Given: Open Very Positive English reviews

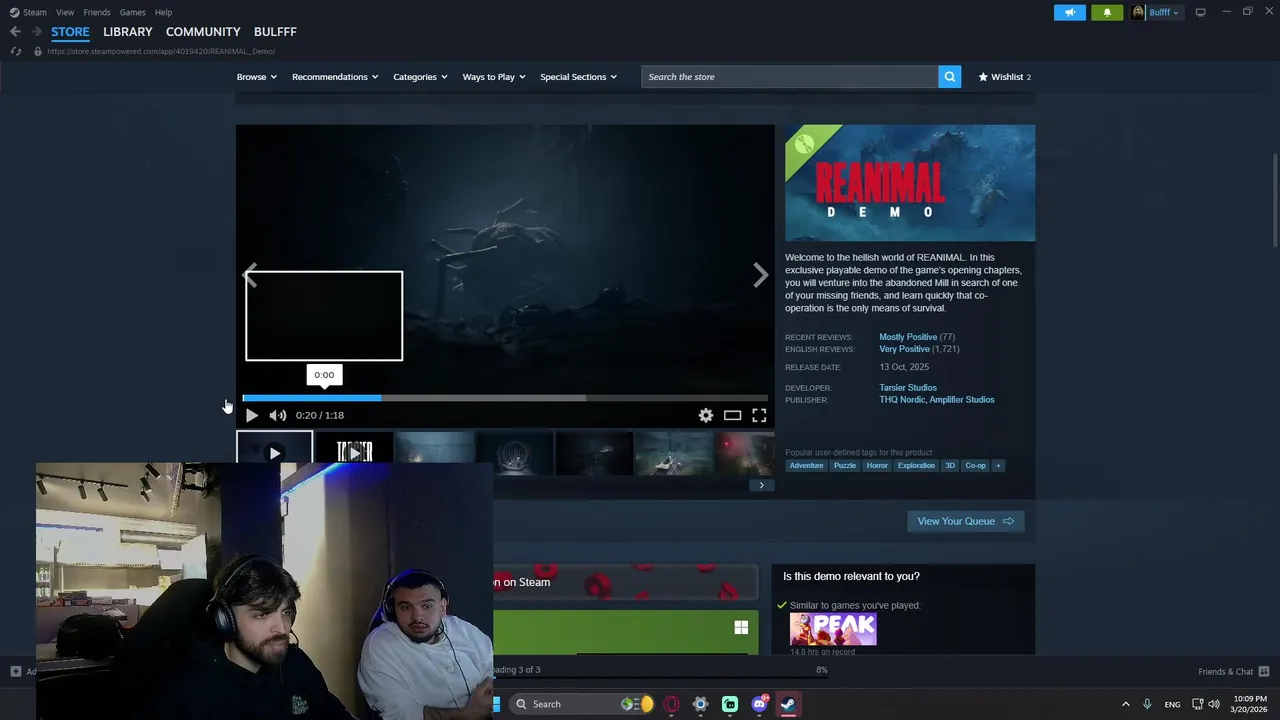Looking at the screenshot, I should [x=904, y=349].
